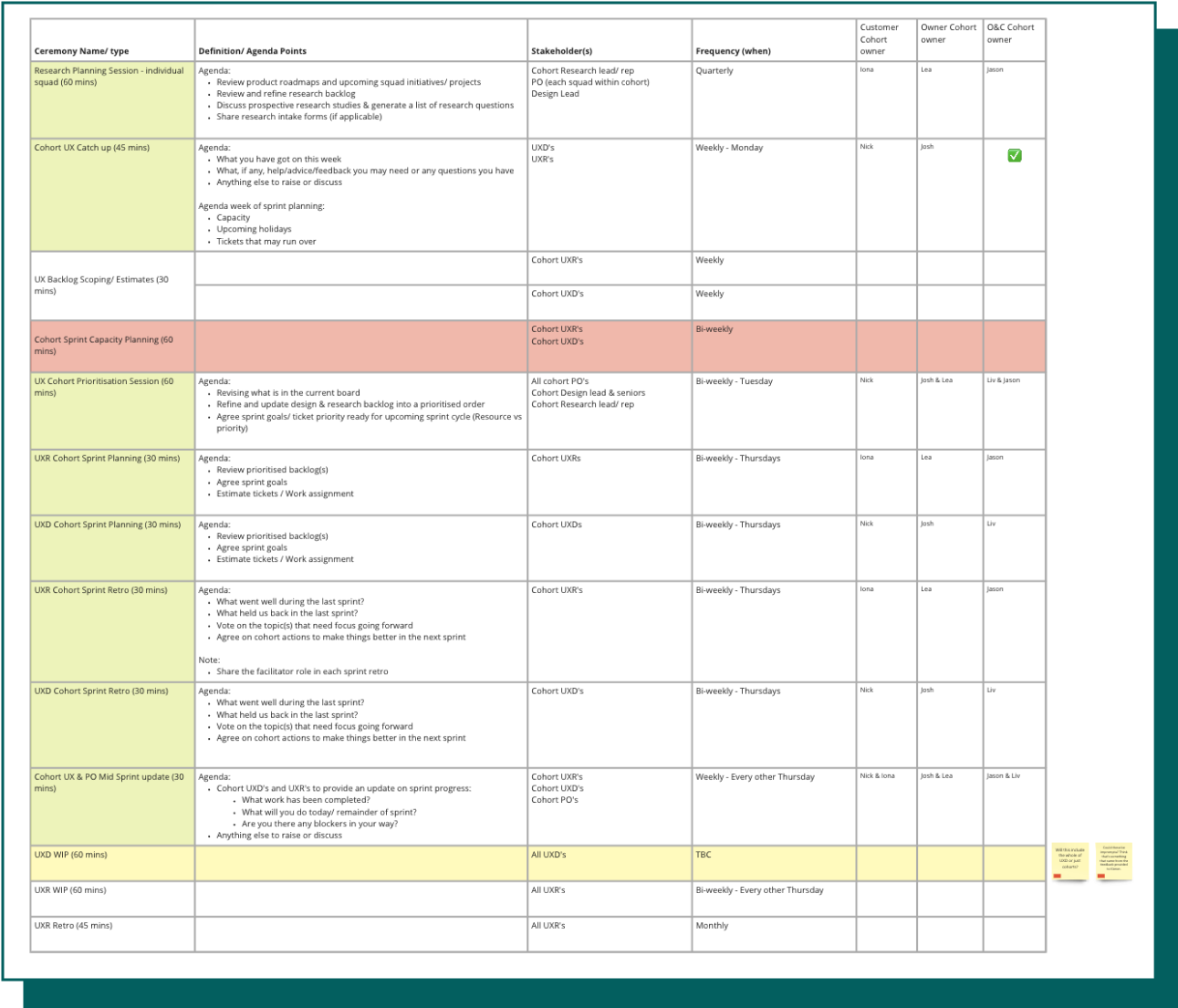Image resolution: width=1178 pixels, height=1008 pixels.
Task: Click the red tag on the right sticky note
Action: coord(1101,876)
